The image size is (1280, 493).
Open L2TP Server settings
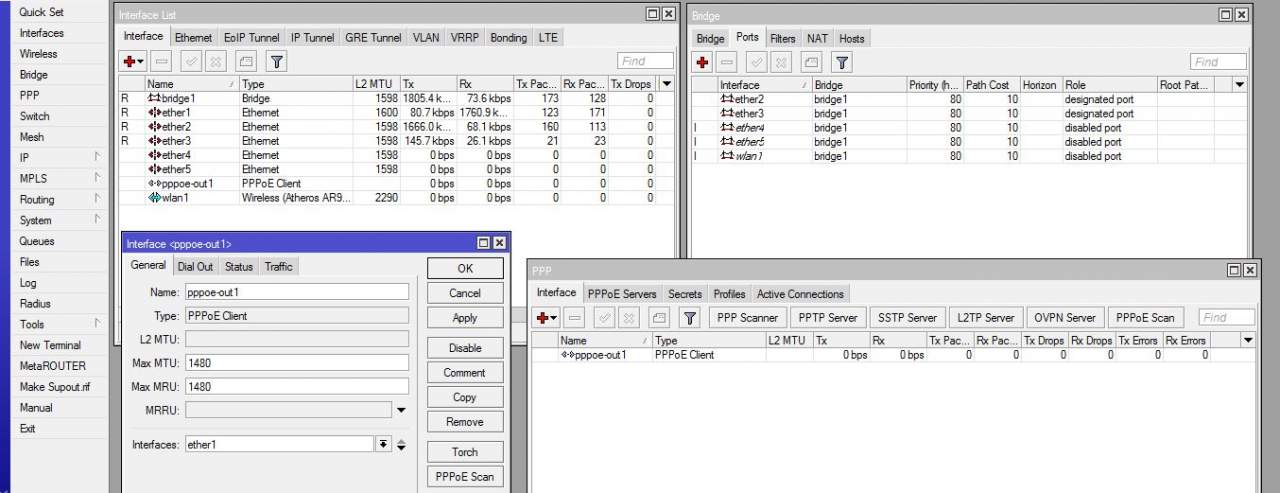click(985, 317)
